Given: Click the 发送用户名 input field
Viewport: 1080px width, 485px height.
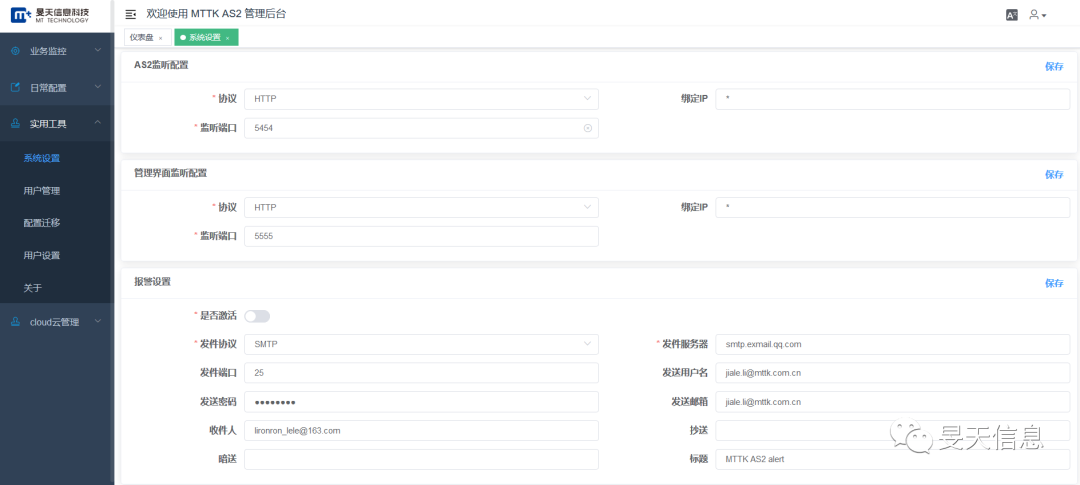Looking at the screenshot, I should pos(893,373).
